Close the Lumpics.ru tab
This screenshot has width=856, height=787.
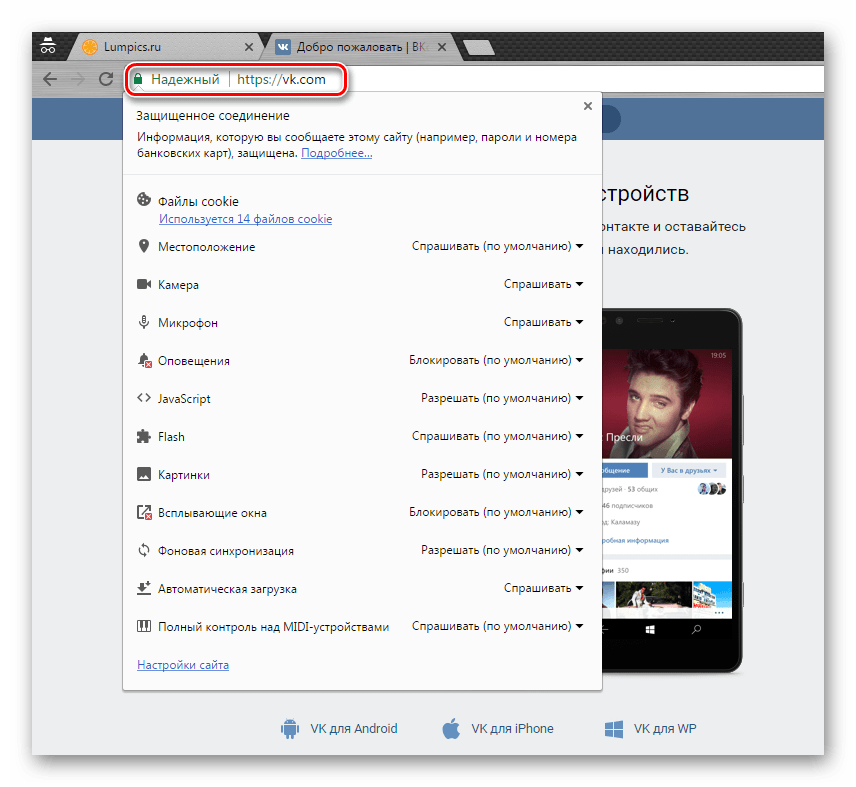[249, 46]
